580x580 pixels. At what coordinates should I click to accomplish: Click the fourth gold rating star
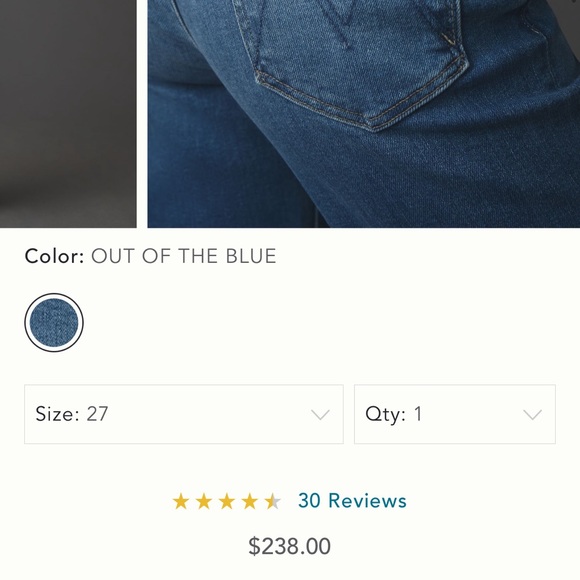tap(250, 502)
